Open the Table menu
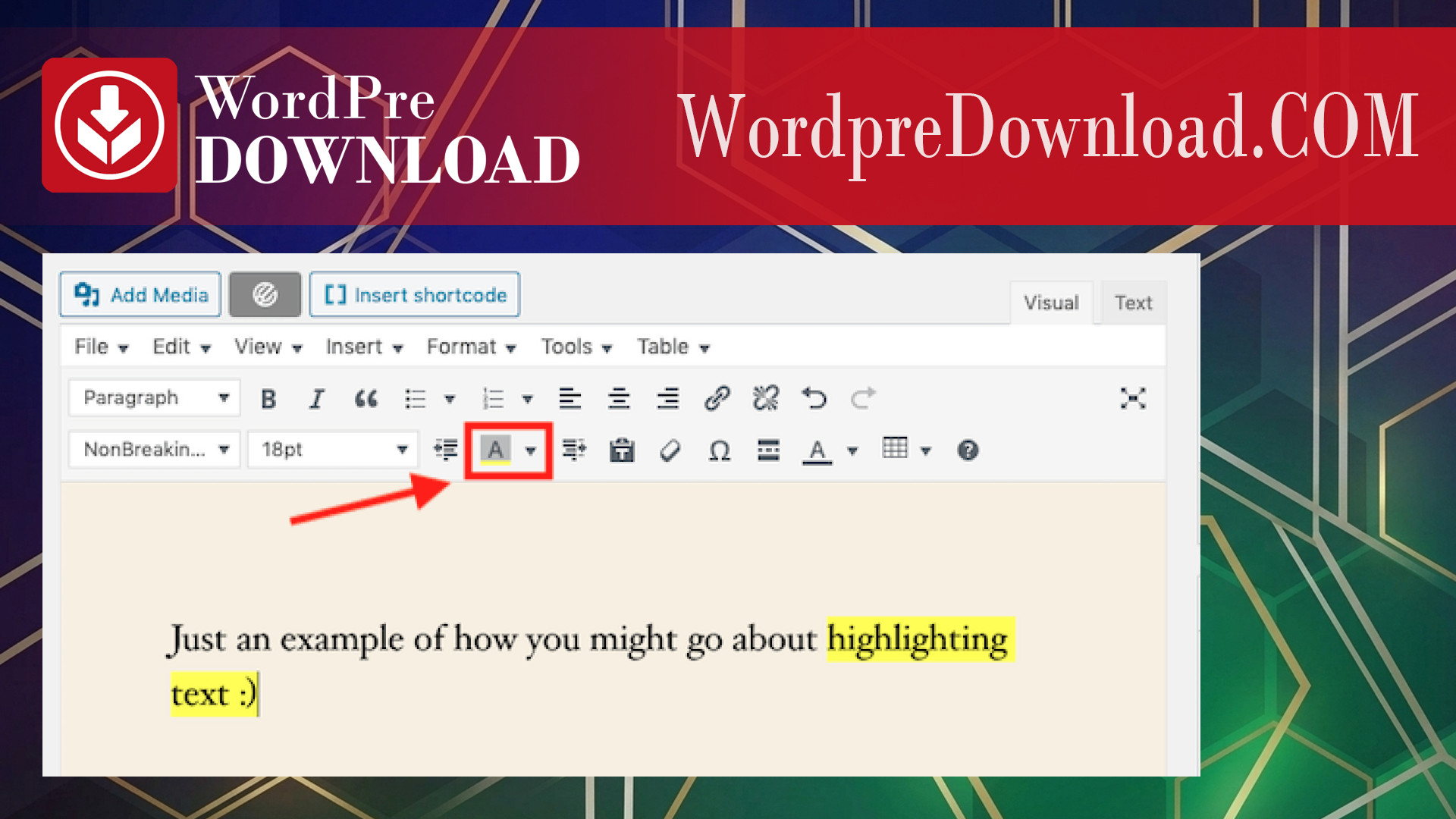 click(x=673, y=347)
